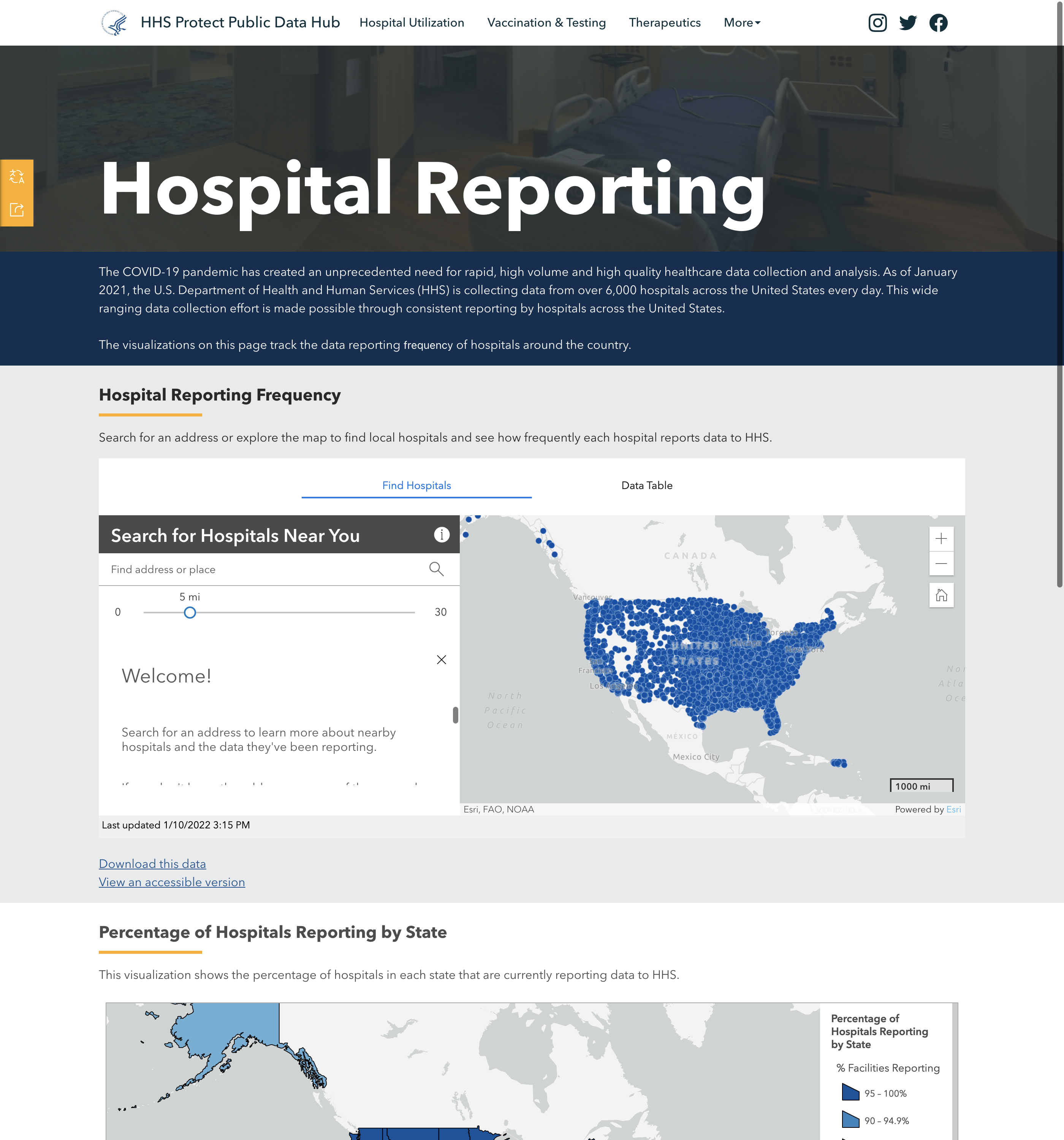Switch to the Data Table tab
This screenshot has height=1140, width=1064.
point(646,486)
